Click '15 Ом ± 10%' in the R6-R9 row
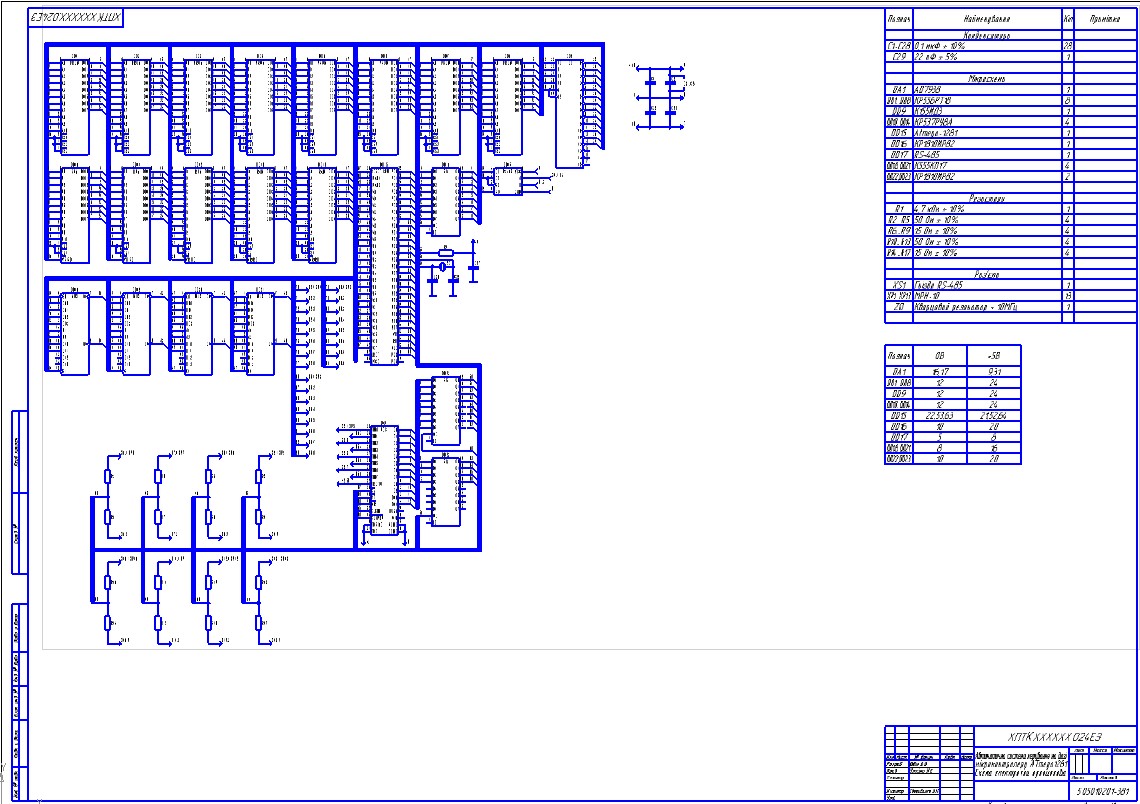The height and width of the screenshot is (804, 1140). pos(936,231)
